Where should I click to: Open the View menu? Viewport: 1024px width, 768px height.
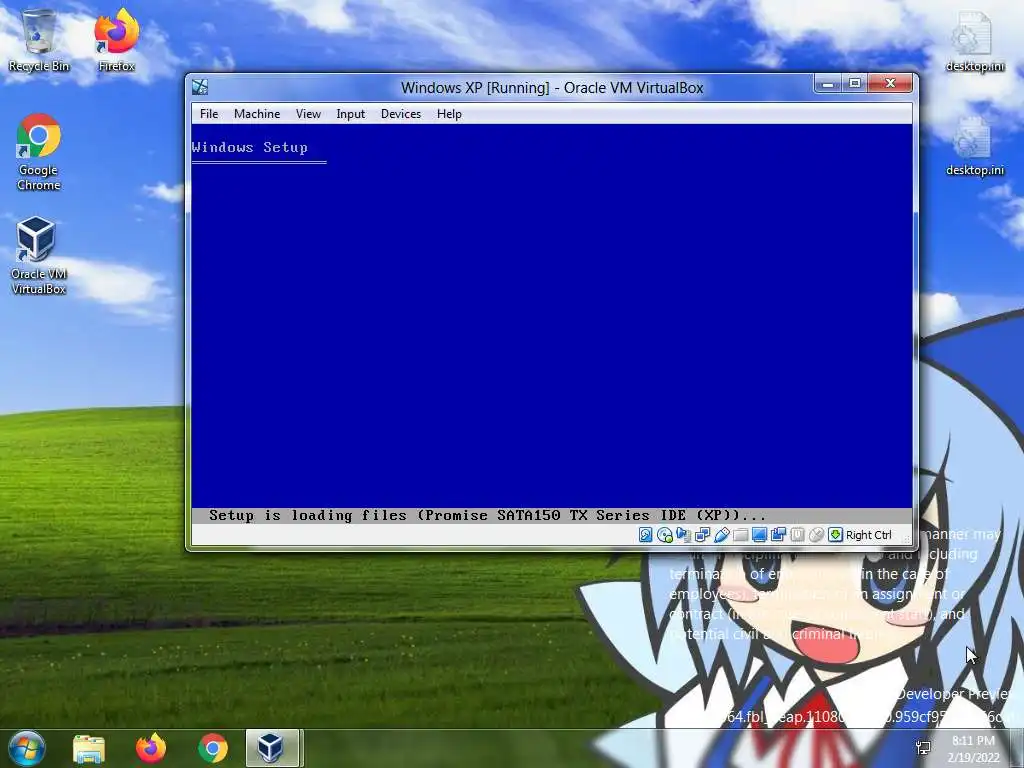[x=308, y=114]
